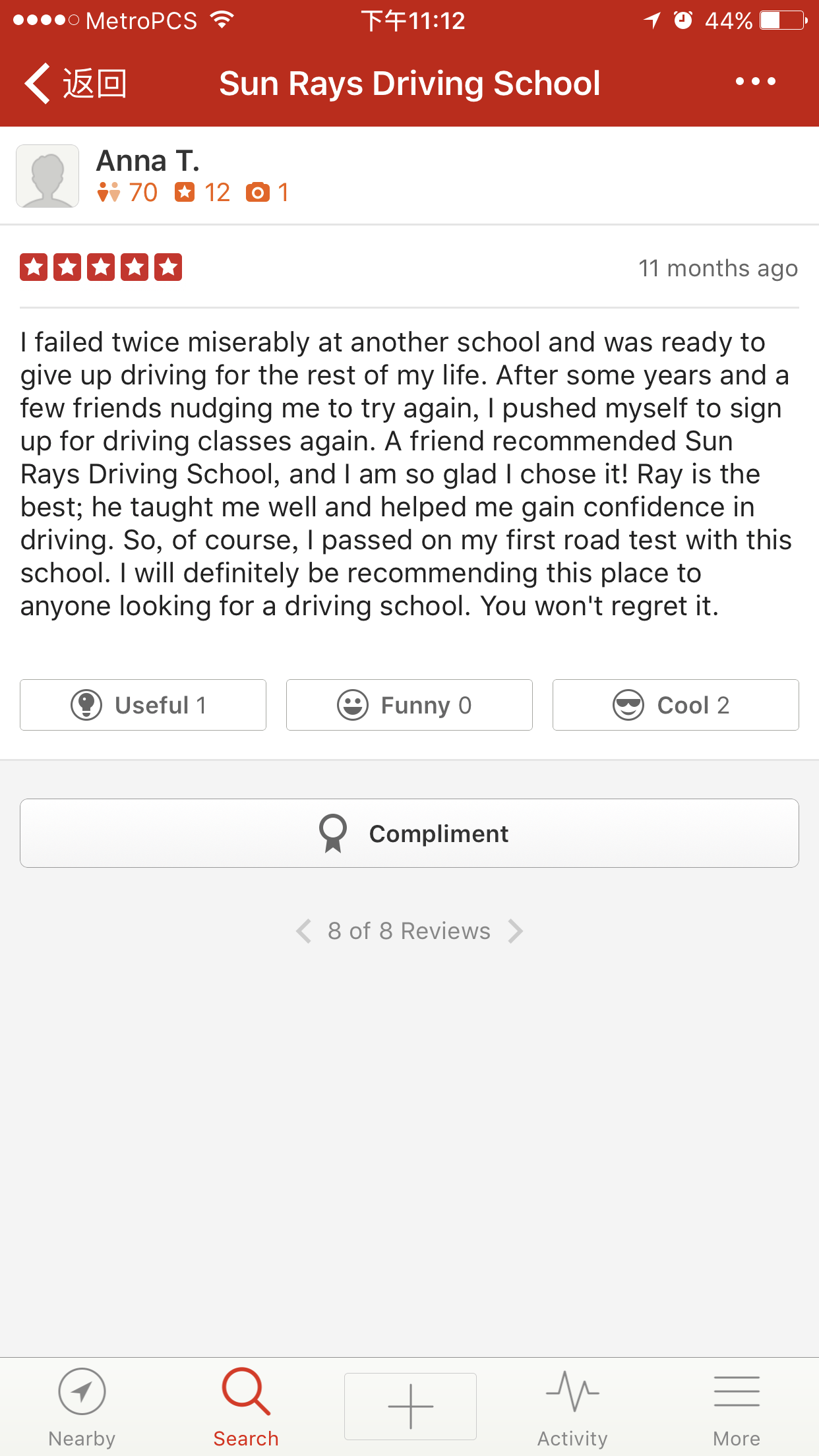
Task: Send a Compliment to the reviewer
Action: pyautogui.click(x=409, y=834)
